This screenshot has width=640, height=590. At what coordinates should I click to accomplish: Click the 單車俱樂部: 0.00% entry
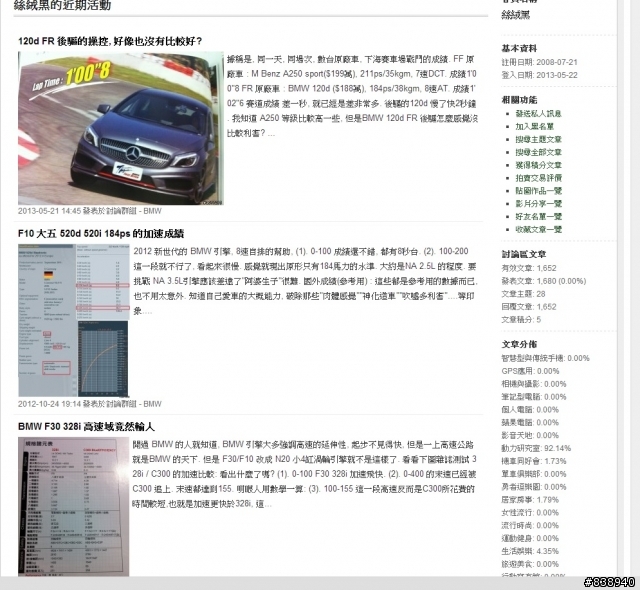tap(534, 474)
